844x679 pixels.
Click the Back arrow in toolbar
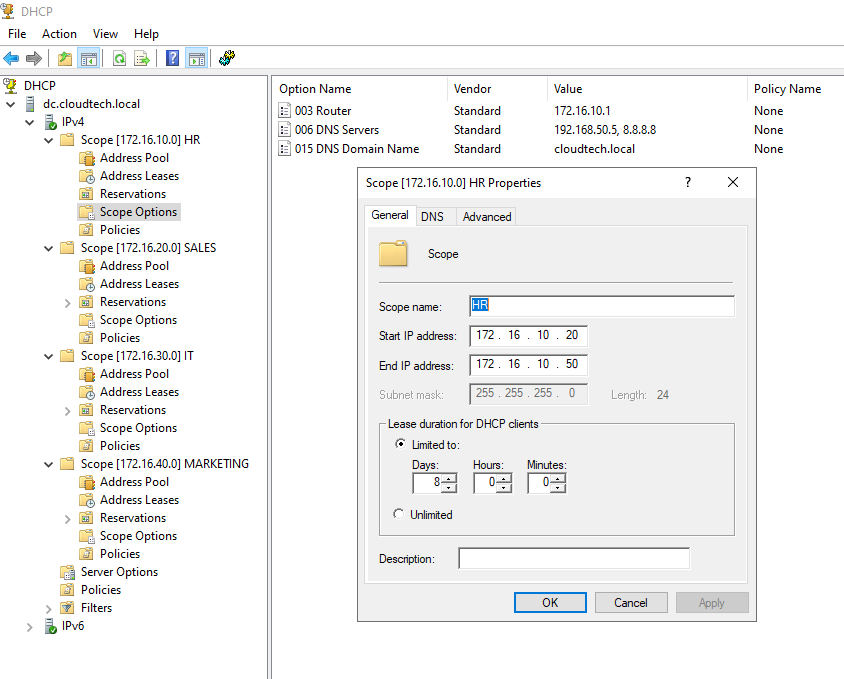(x=11, y=59)
